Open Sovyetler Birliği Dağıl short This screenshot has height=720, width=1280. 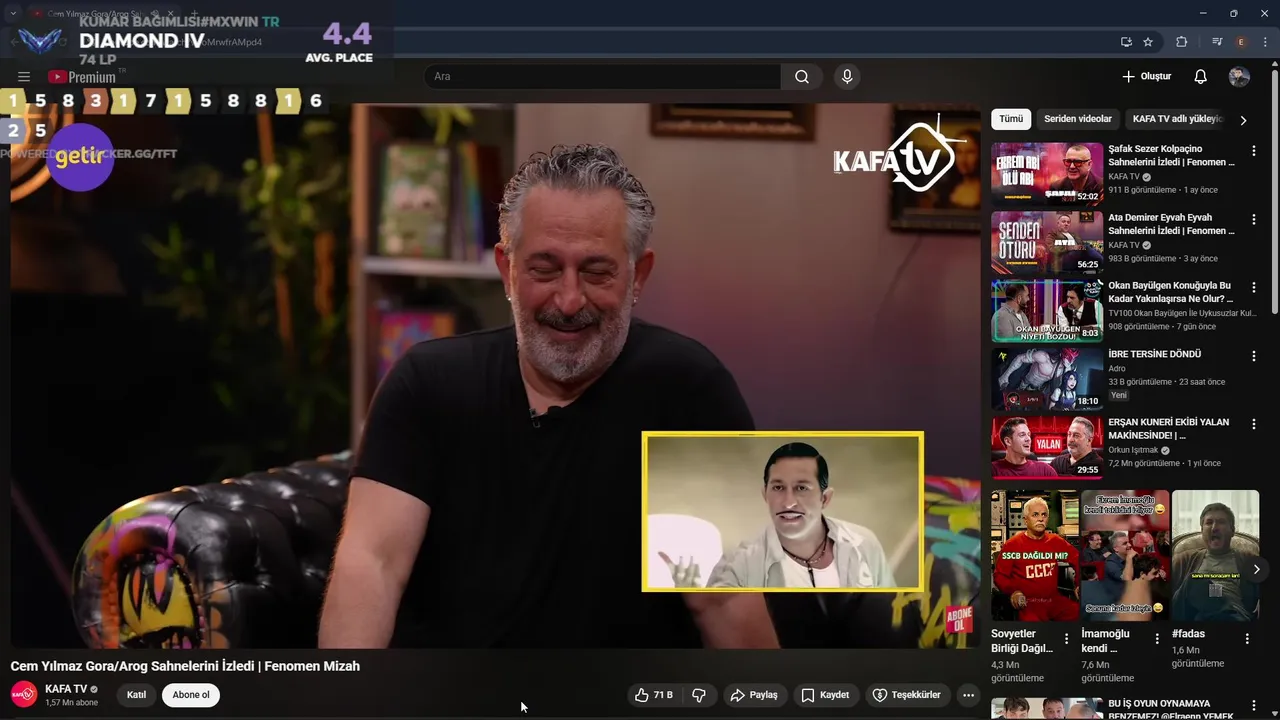1035,555
